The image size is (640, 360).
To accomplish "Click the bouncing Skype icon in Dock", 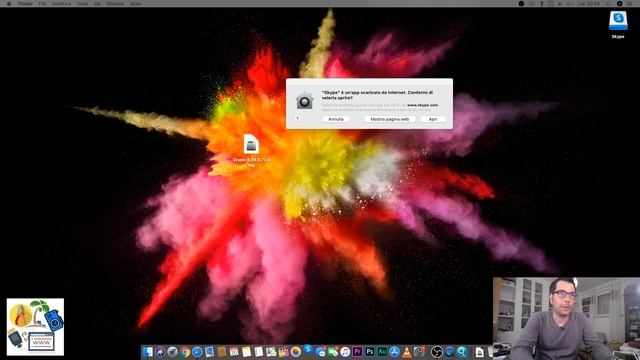I will pos(308,349).
